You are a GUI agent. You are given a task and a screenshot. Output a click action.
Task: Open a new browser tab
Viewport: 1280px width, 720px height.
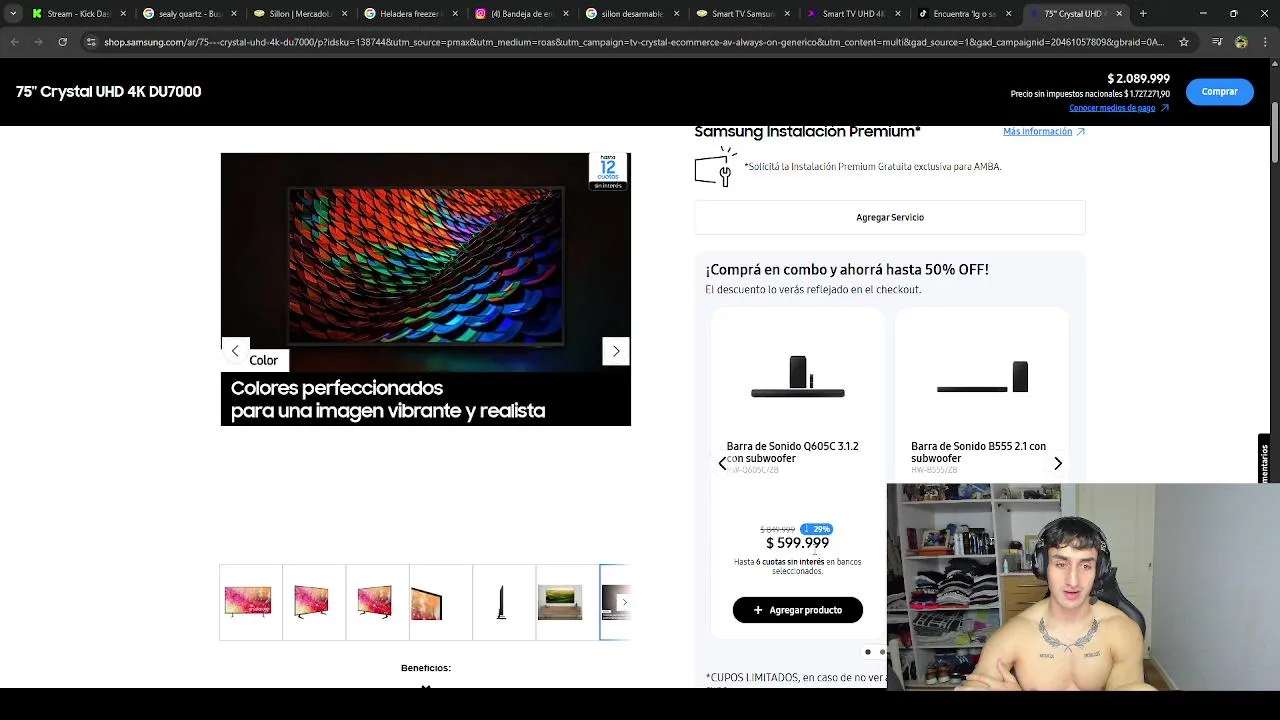[x=1143, y=14]
